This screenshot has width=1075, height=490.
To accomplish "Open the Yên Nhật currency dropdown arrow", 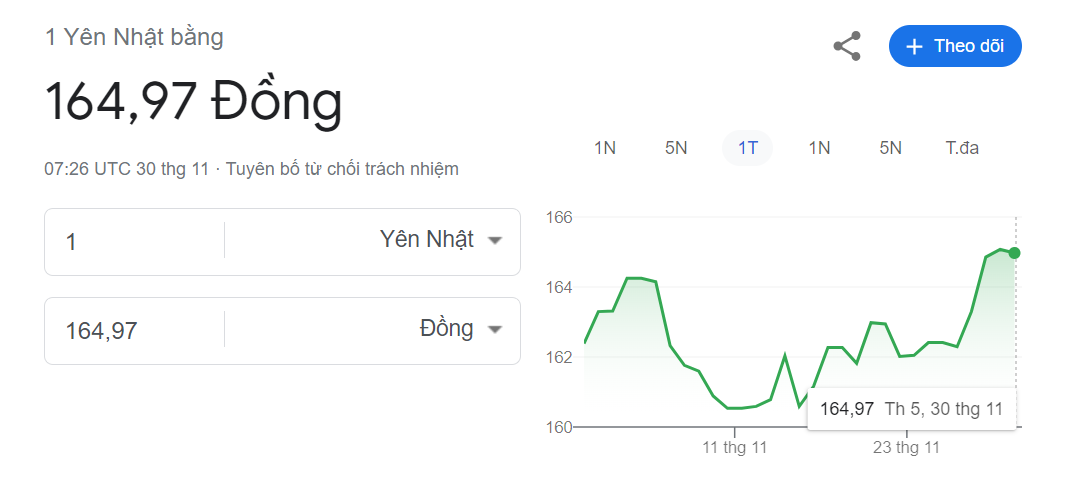I will click(x=495, y=241).
